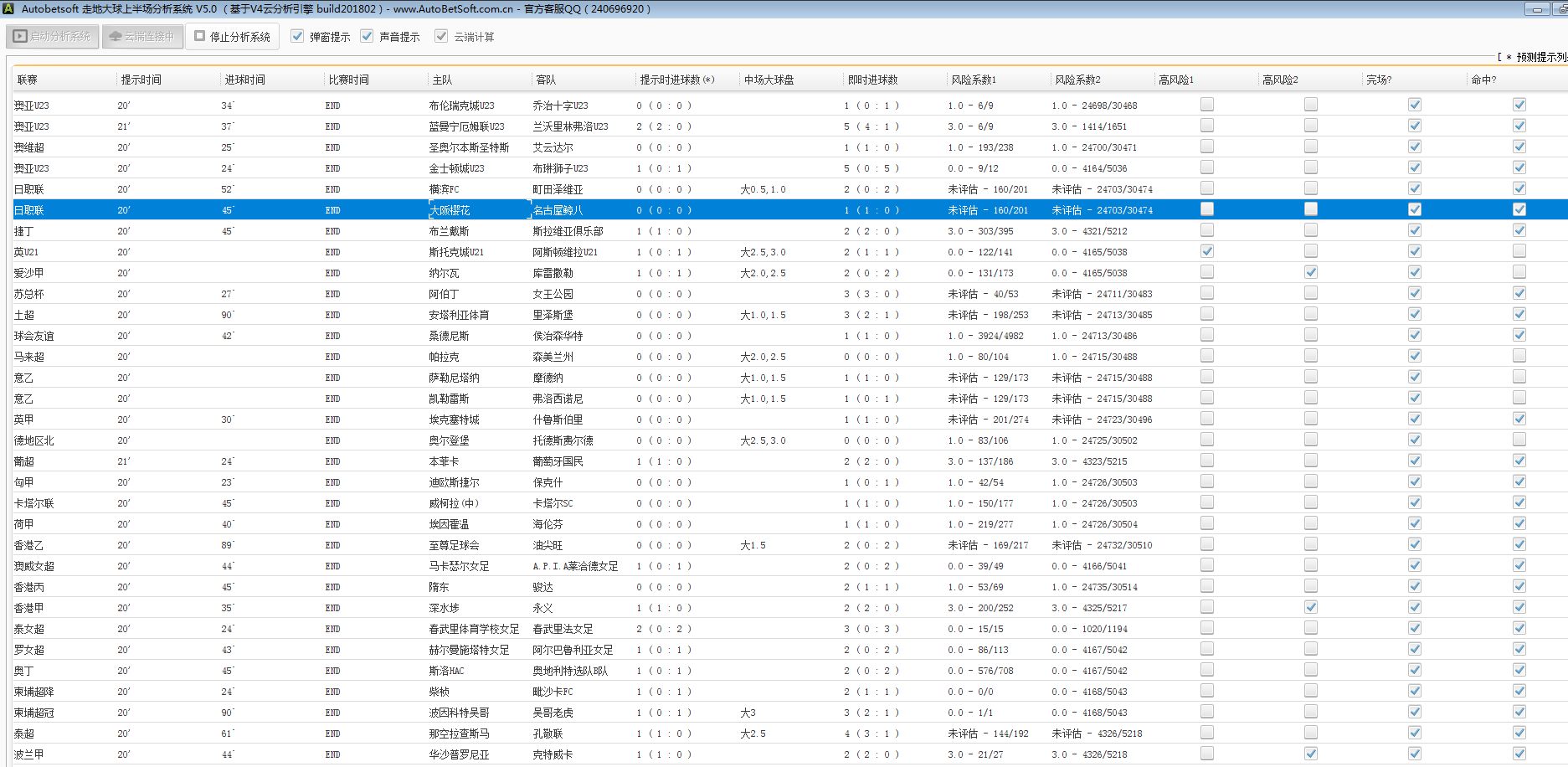This screenshot has height=767, width=1568.
Task: Click the 提示时间 column header
Action: coord(141,80)
